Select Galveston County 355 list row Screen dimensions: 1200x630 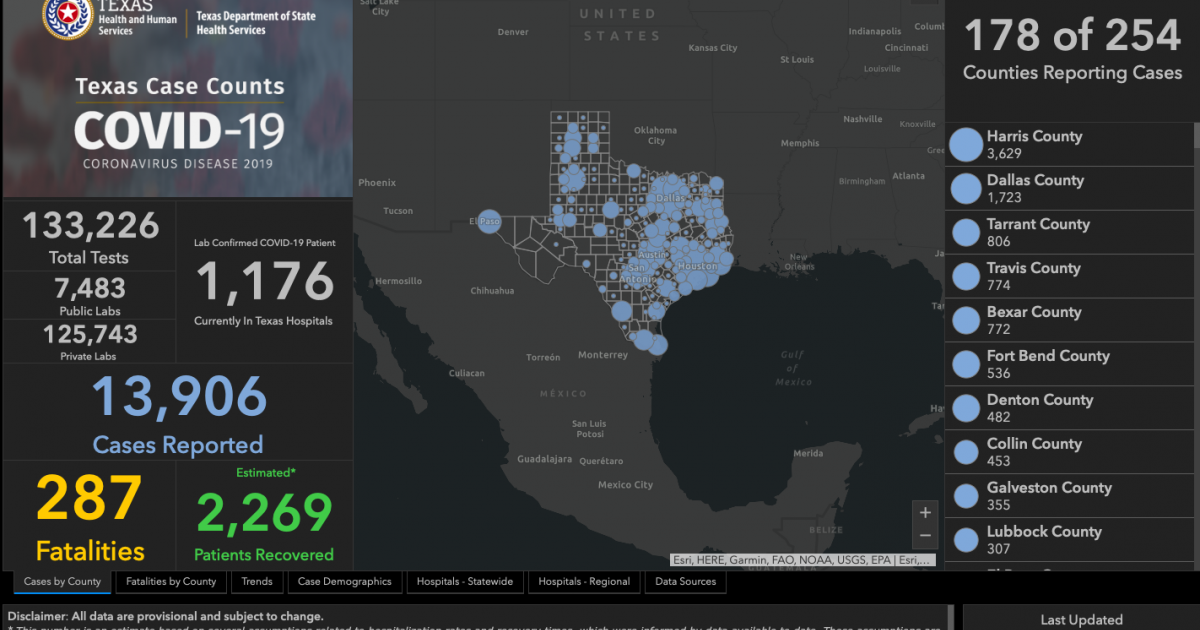click(1070, 496)
